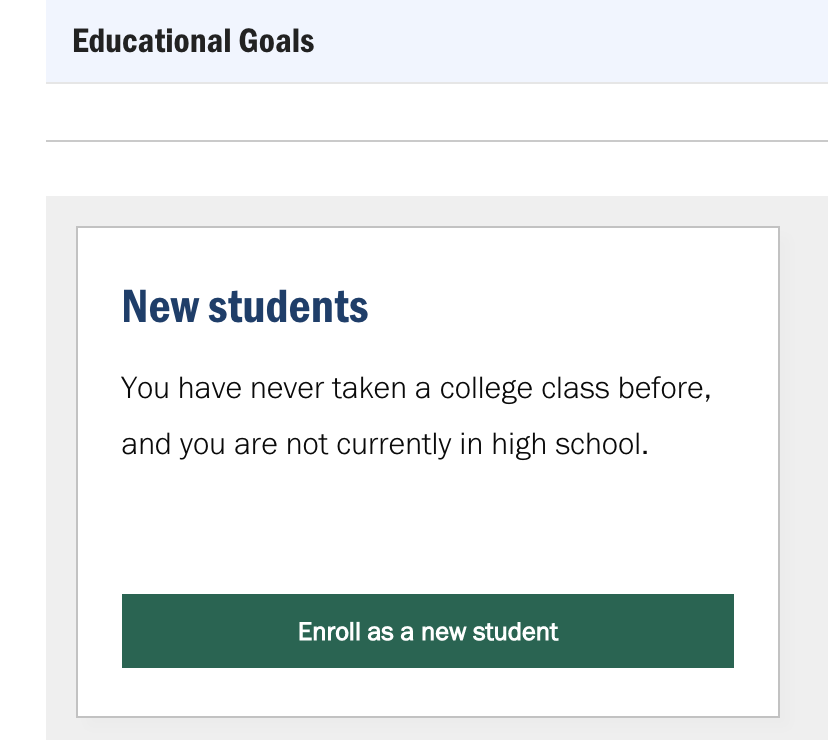The height and width of the screenshot is (740, 828).
Task: Click the Enroll as a new student button
Action: pos(427,631)
